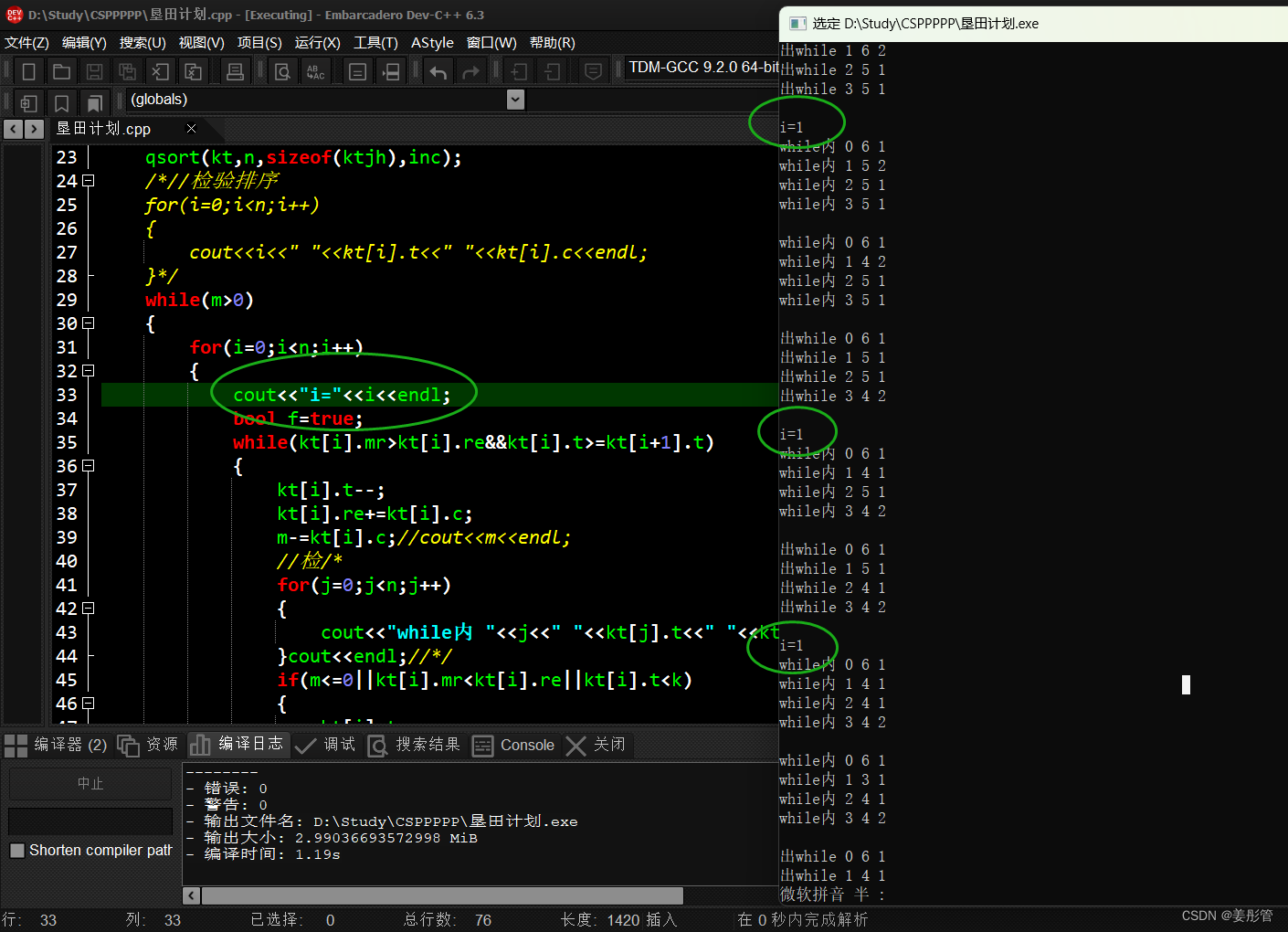Collapse the code fold at line 36
Screen dimensions: 1288x932
pos(89,466)
